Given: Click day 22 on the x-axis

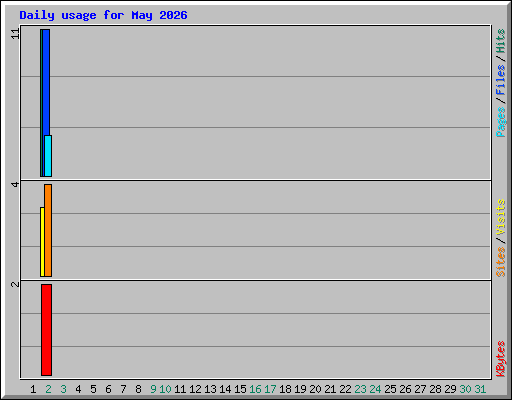Looking at the screenshot, I should point(345,389).
